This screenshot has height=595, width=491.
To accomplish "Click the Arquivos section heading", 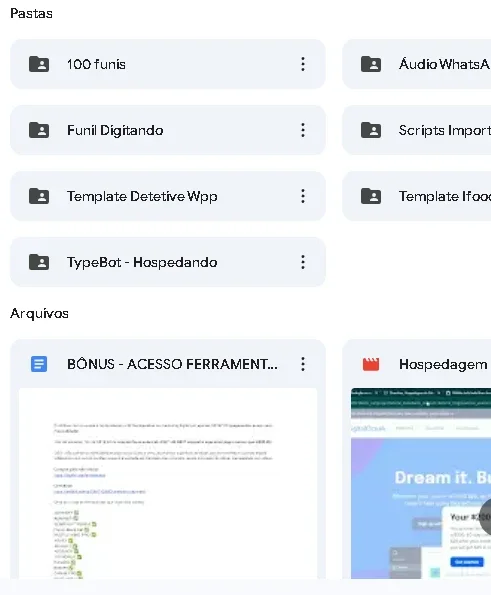I will coord(39,313).
